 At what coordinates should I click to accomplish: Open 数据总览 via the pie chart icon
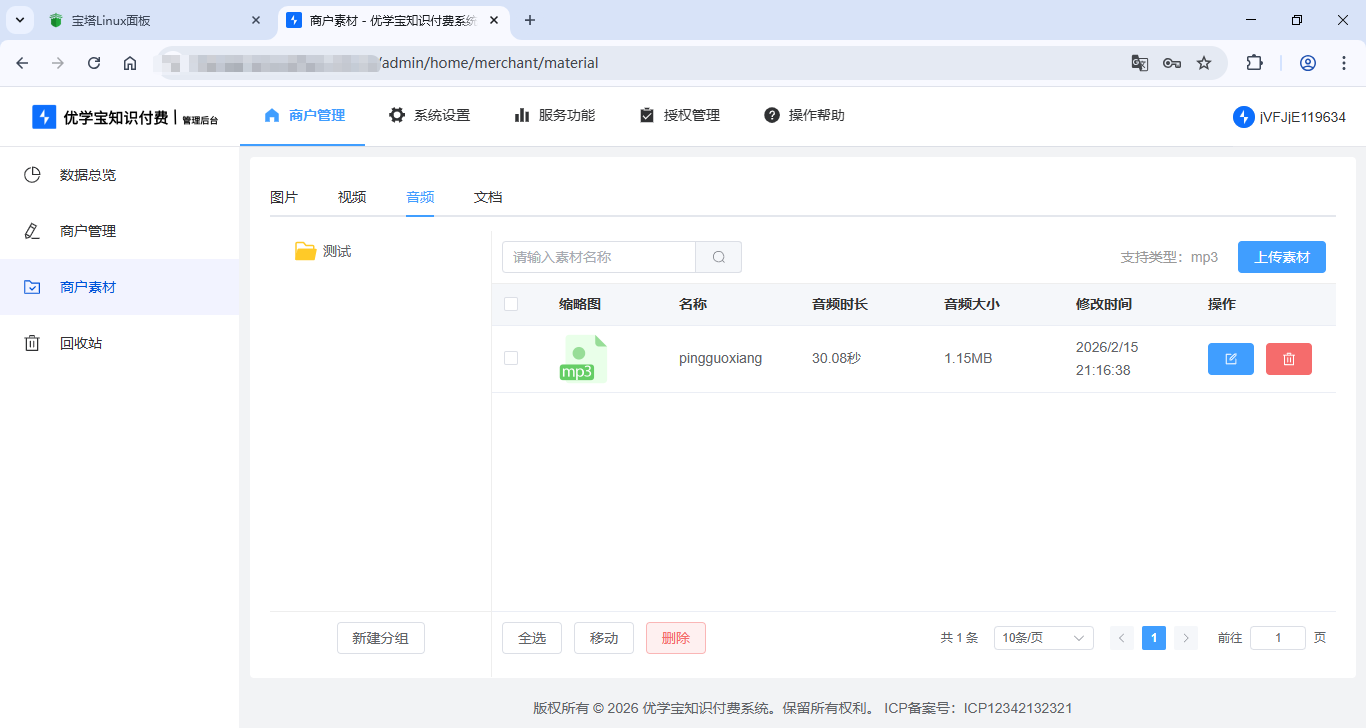point(31,175)
